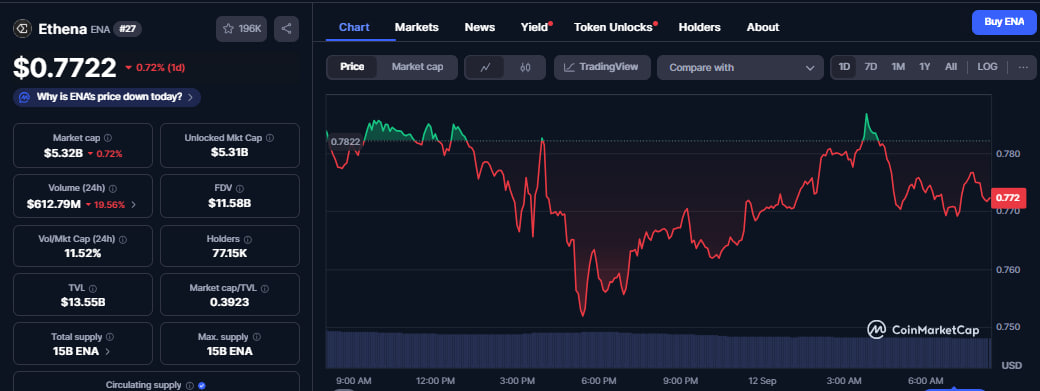Click Market cap/TVL value 0.3923
1040x391 pixels.
pos(229,303)
